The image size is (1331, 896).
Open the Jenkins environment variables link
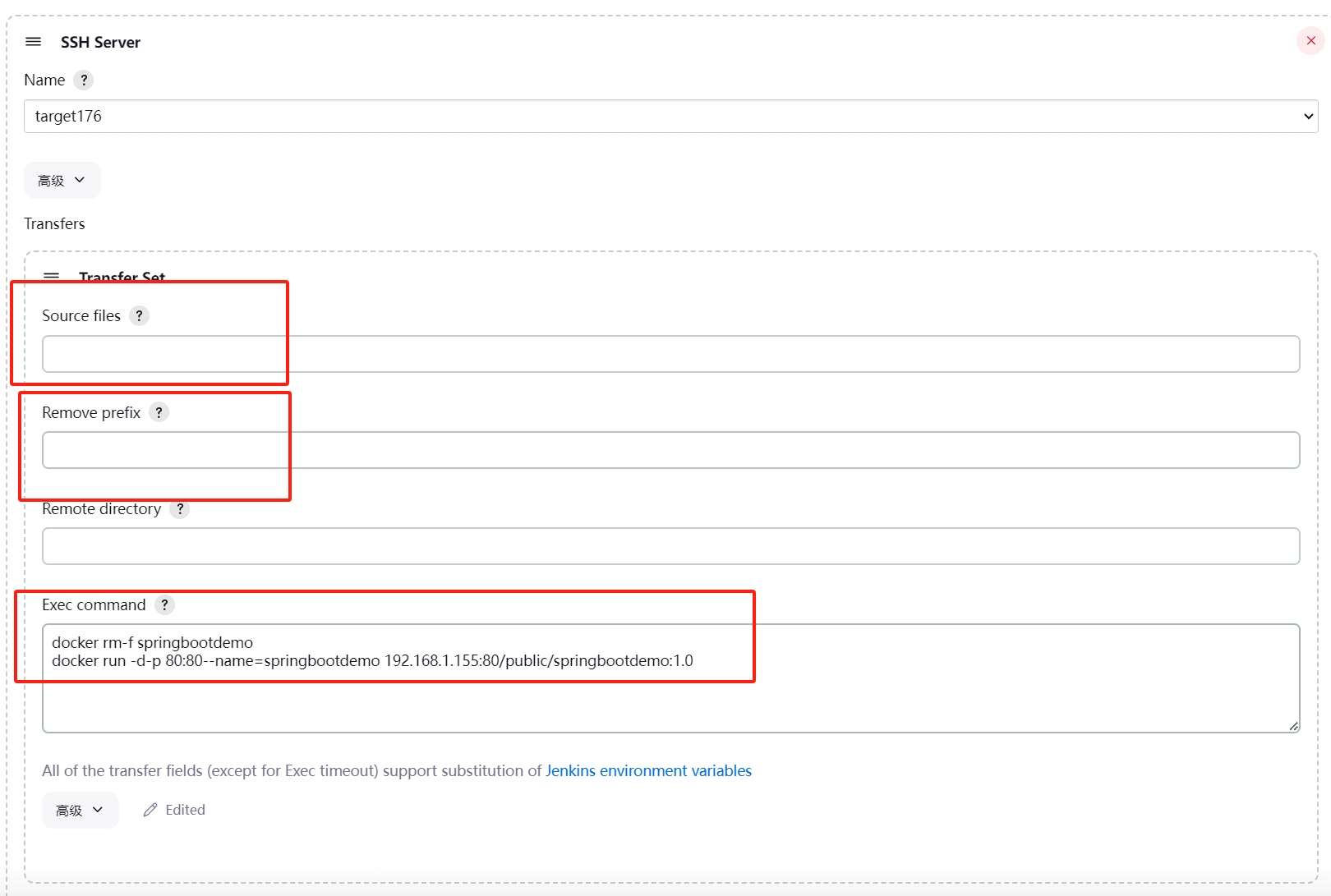648,770
